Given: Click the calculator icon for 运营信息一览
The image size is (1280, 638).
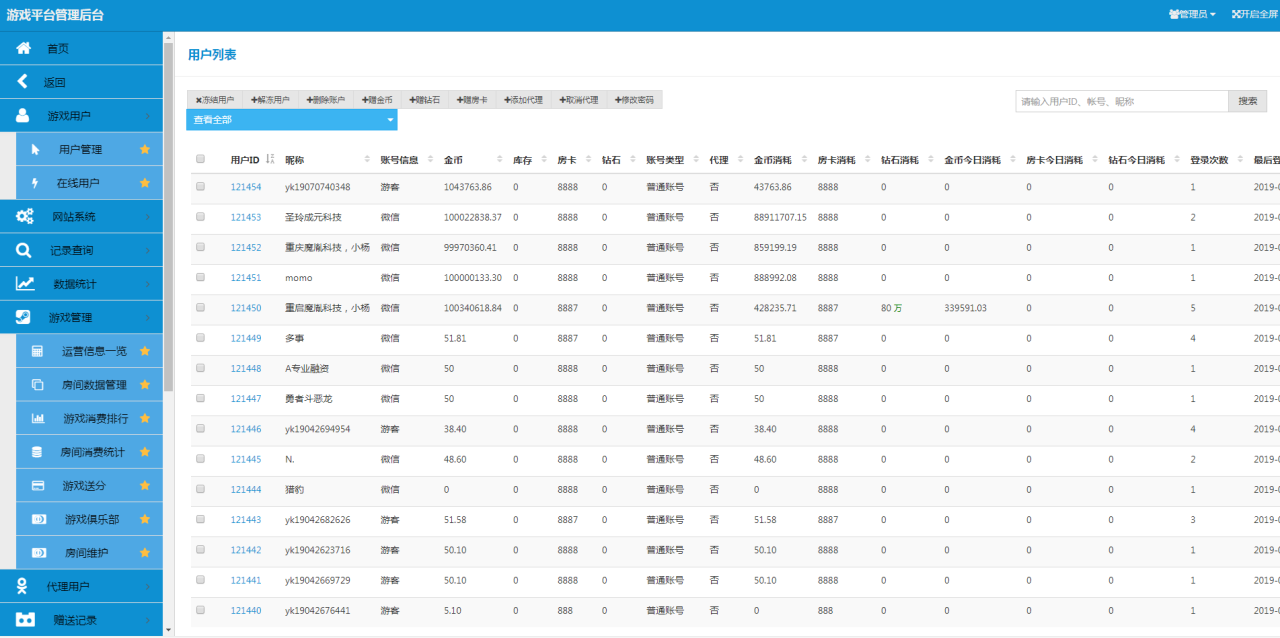Looking at the screenshot, I should (37, 351).
